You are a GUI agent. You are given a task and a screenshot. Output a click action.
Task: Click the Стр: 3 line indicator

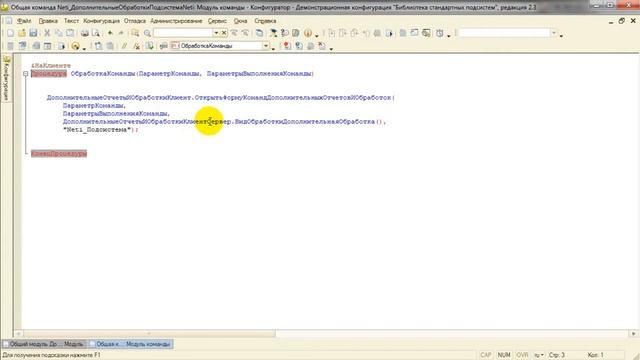pyautogui.click(x=557, y=355)
